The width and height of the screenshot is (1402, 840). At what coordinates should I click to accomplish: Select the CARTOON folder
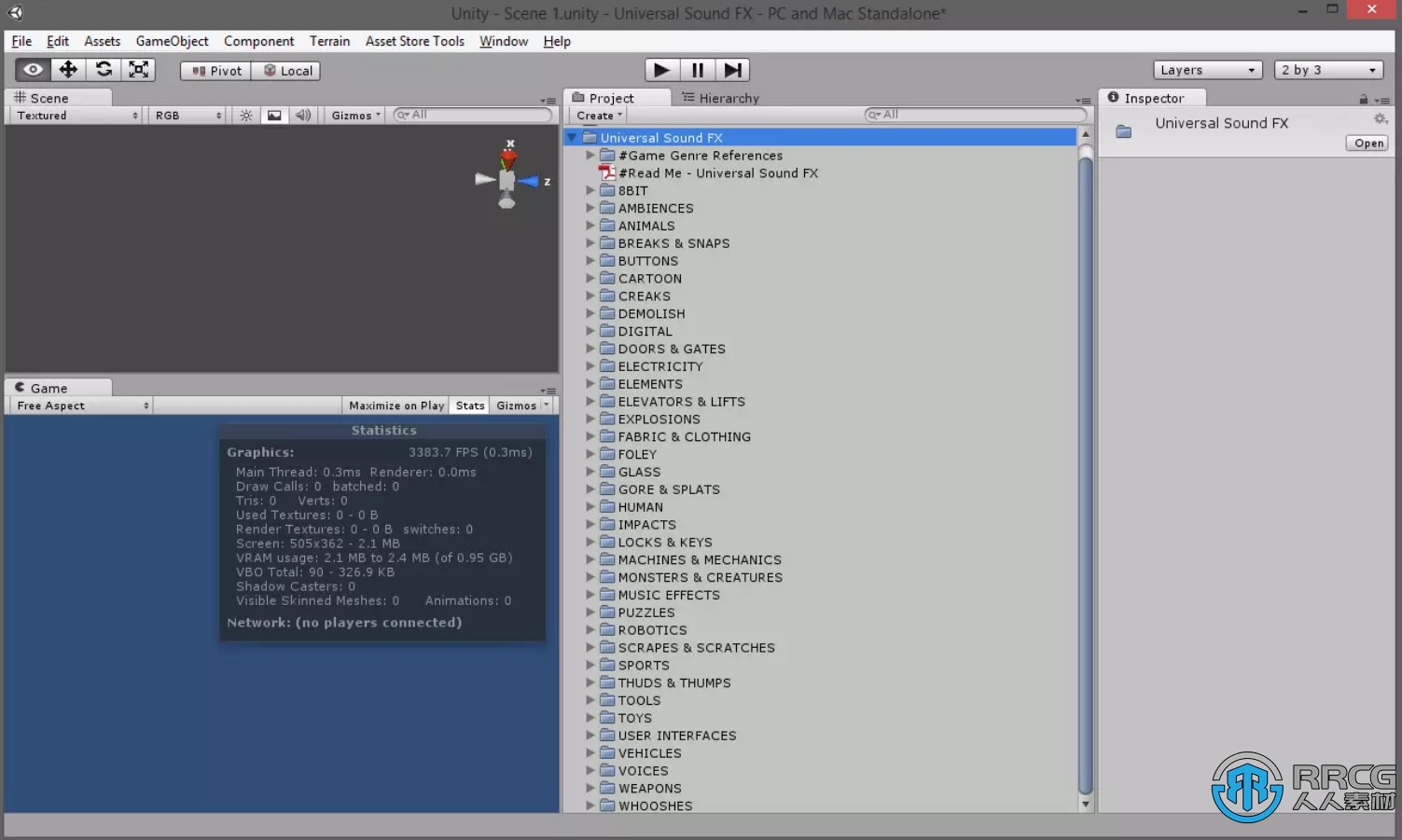pos(649,278)
